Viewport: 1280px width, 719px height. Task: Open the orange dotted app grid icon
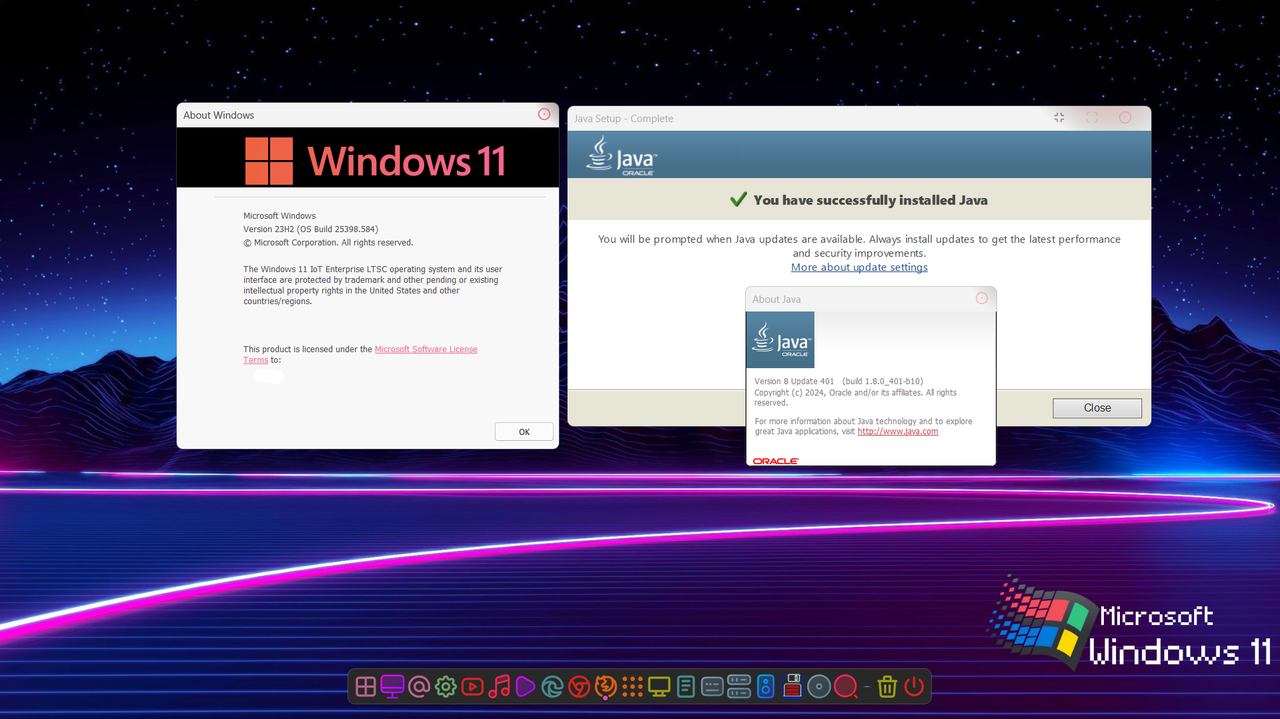pyautogui.click(x=632, y=686)
